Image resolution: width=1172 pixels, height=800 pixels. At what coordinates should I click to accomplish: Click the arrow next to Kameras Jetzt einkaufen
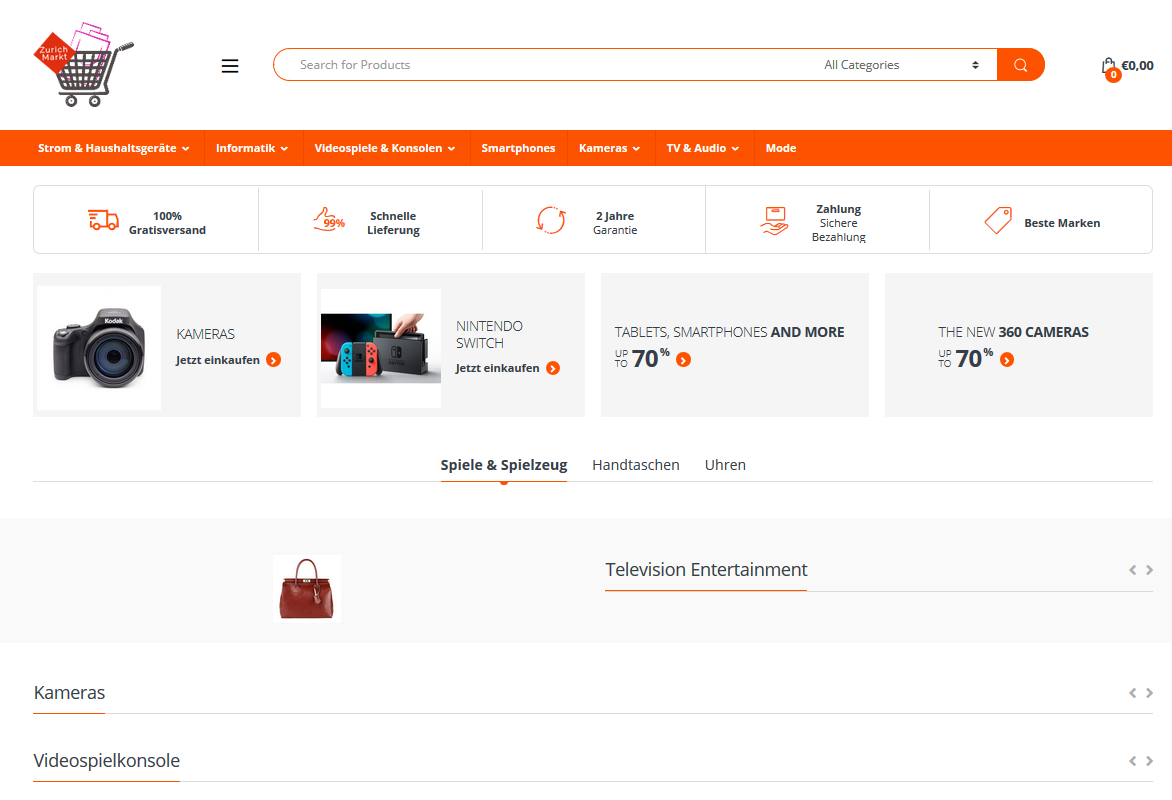pos(274,360)
